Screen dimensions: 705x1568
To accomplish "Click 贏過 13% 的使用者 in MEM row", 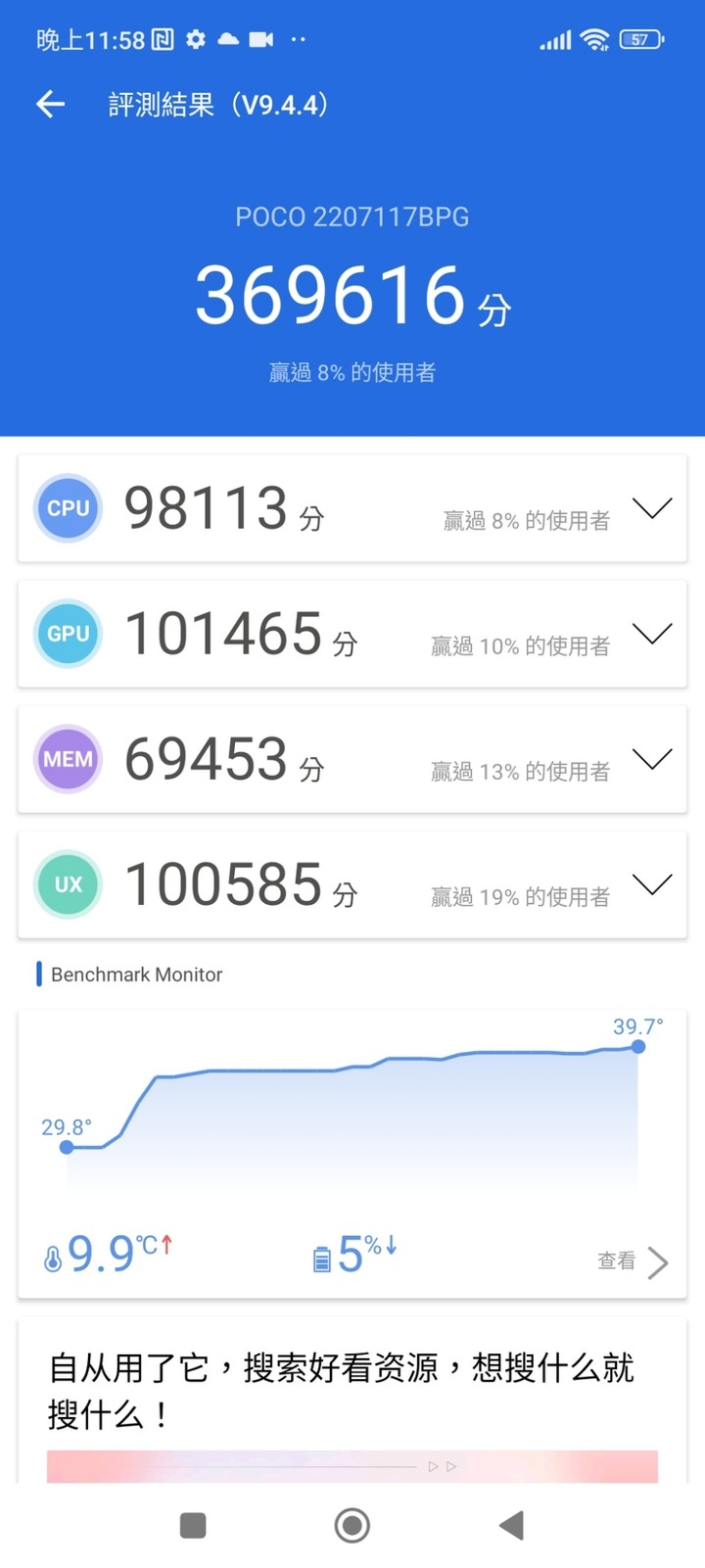I will pos(520,772).
